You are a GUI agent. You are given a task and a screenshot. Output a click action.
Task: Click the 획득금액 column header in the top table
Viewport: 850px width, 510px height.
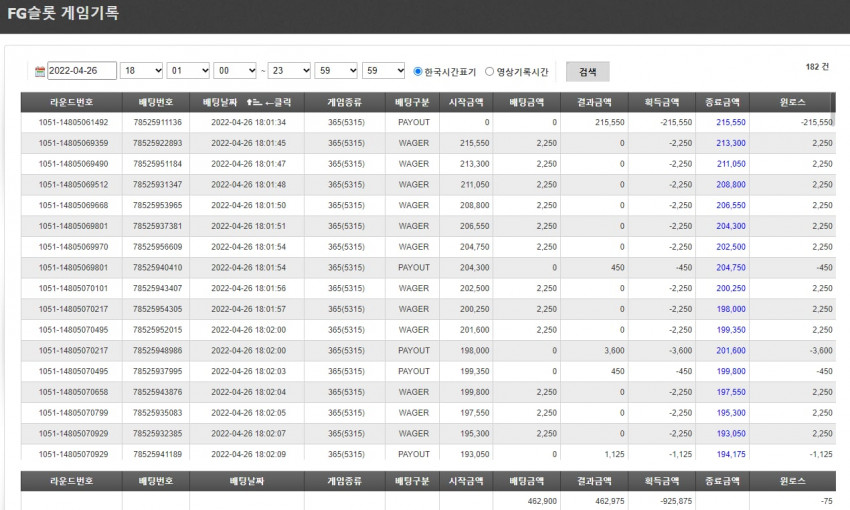[662, 102]
